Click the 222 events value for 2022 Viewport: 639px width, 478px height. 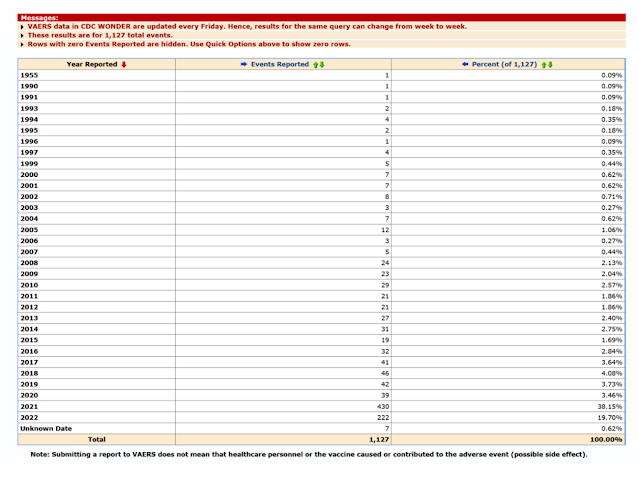click(383, 418)
